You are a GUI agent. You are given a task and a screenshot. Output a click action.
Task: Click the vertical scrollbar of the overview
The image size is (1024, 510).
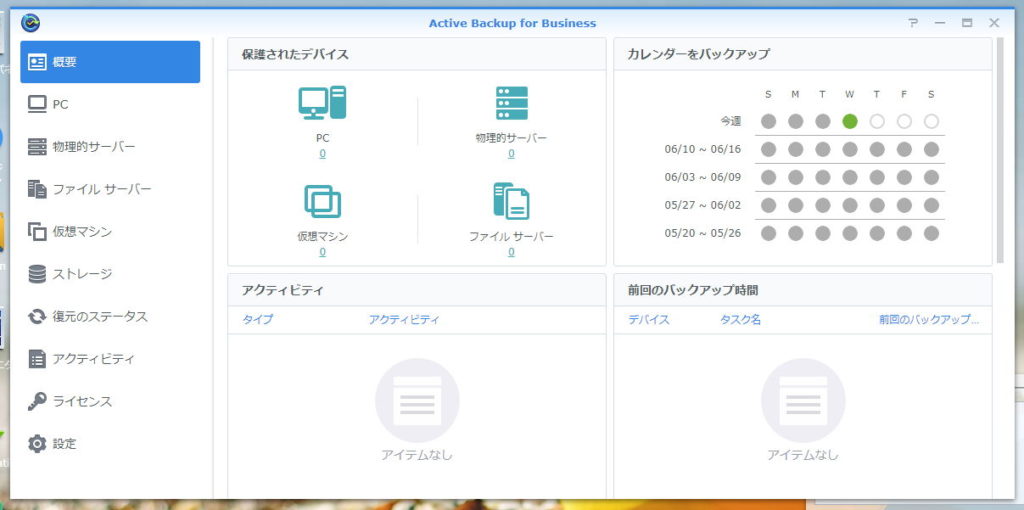pyautogui.click(x=1000, y=150)
